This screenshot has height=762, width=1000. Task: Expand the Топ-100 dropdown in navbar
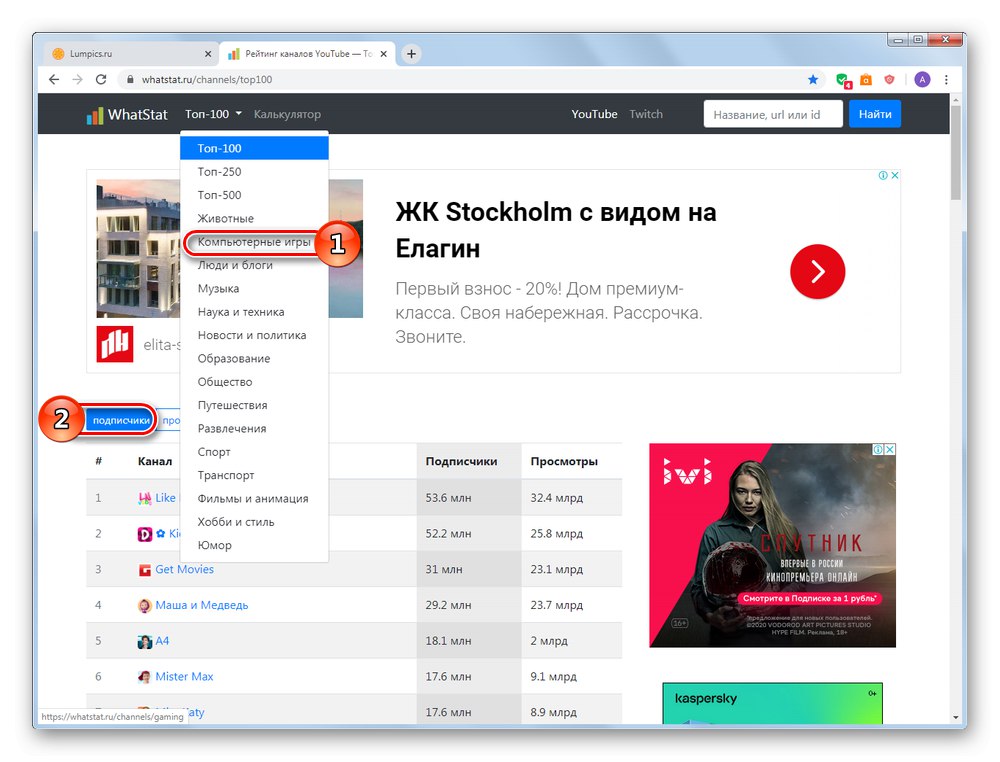[213, 114]
